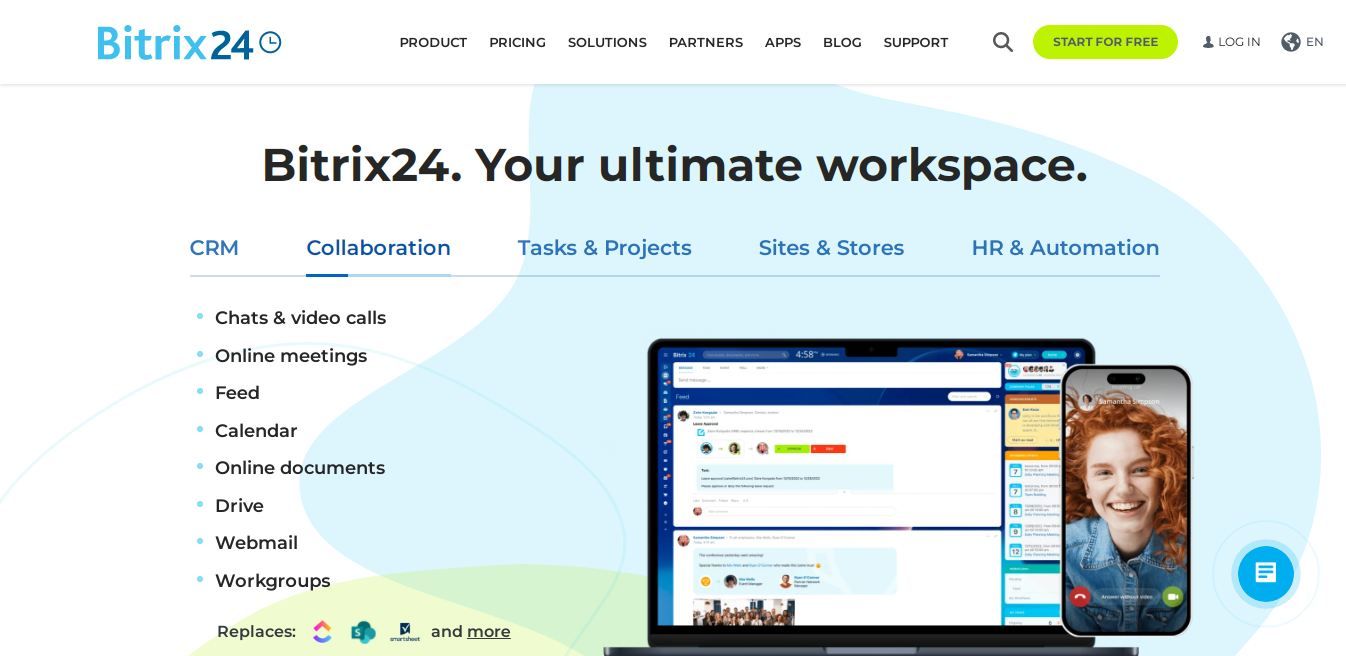Screen dimensions: 1346x656
Task: Click the user silhouette icon beside LOG IN
Action: [x=1208, y=42]
